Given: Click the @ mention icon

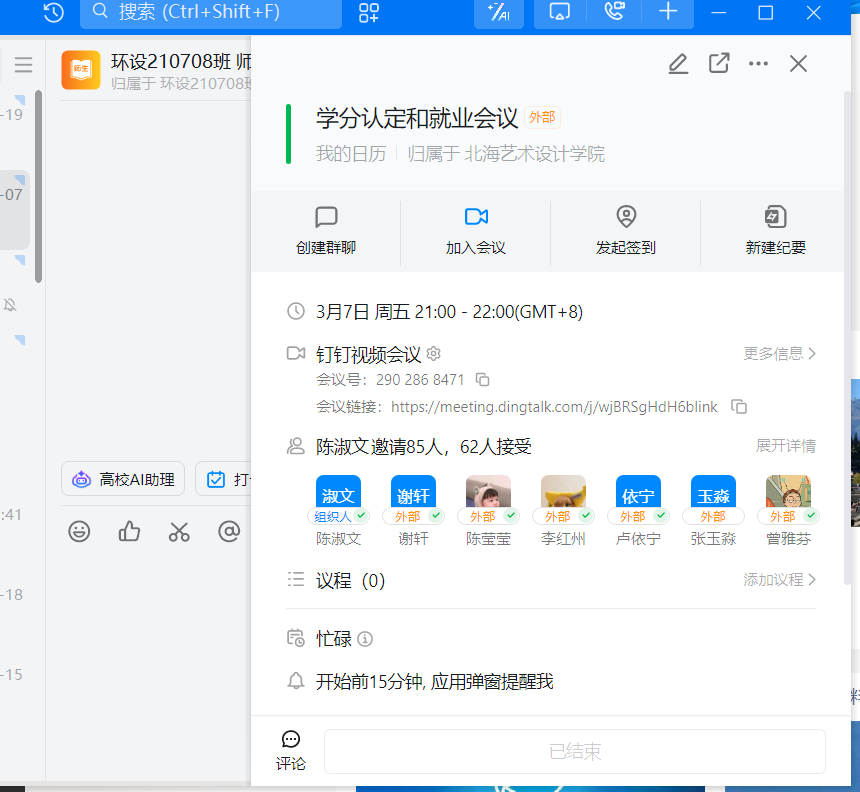Looking at the screenshot, I should tap(229, 531).
